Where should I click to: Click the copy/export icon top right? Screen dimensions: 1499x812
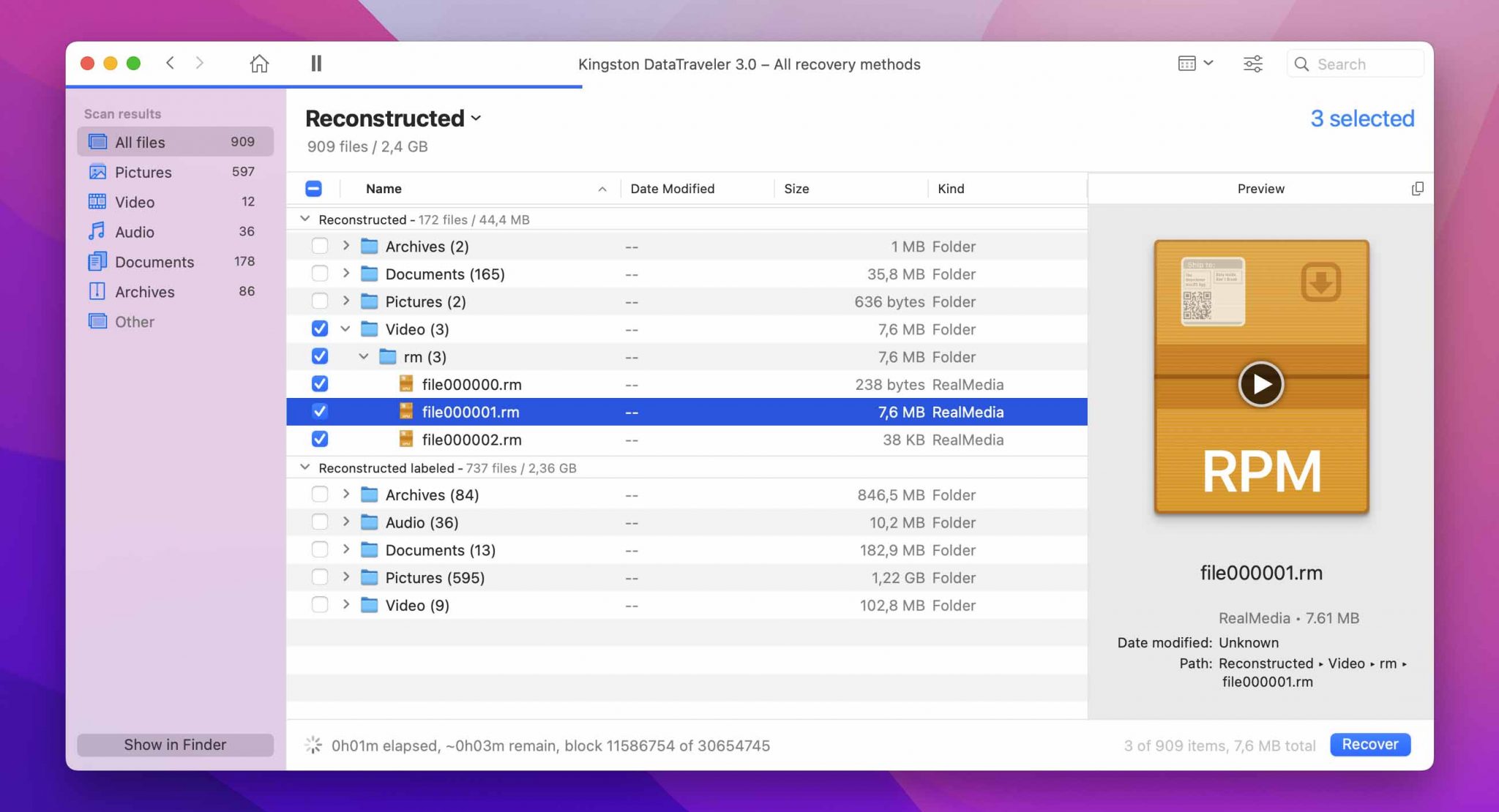click(x=1417, y=189)
